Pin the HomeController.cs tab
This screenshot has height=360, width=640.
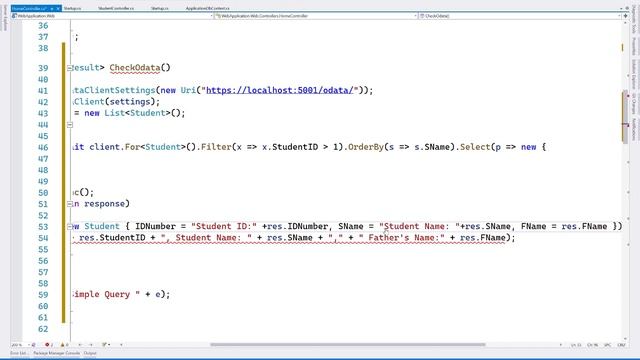52,8
